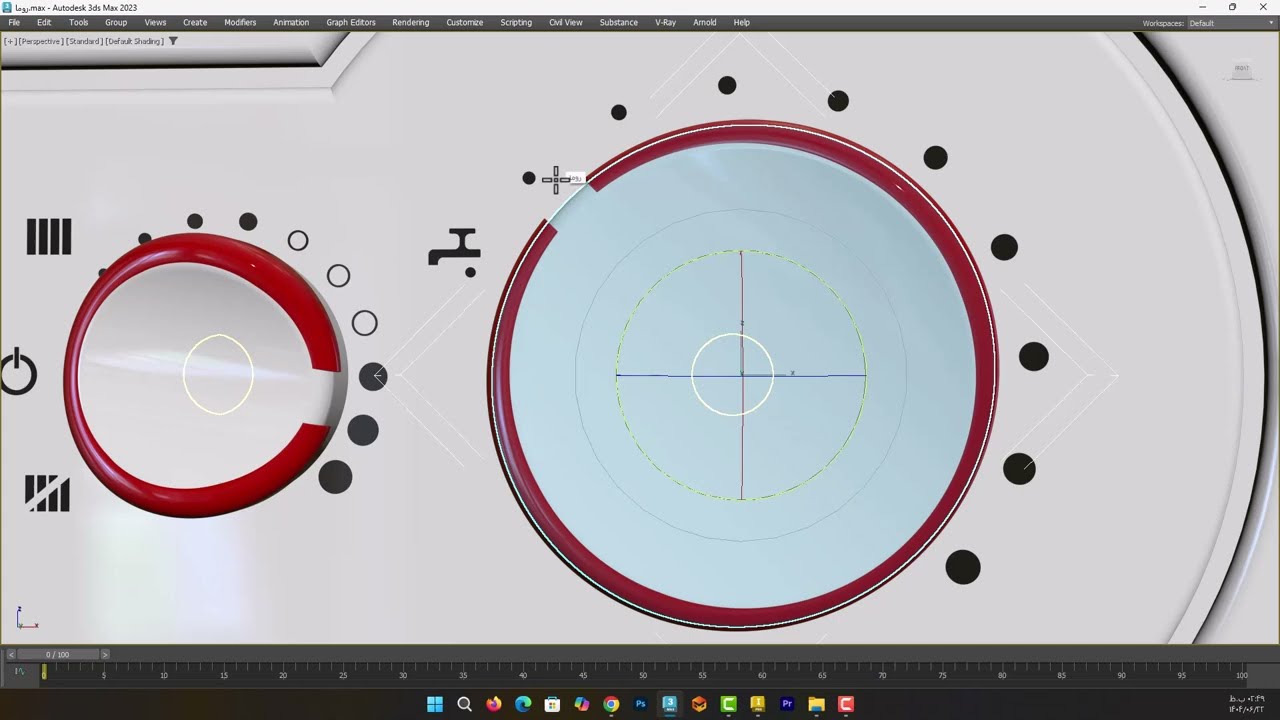Switch to Google Chrome on the taskbar
Screen dimensions: 1280x720
click(611, 704)
